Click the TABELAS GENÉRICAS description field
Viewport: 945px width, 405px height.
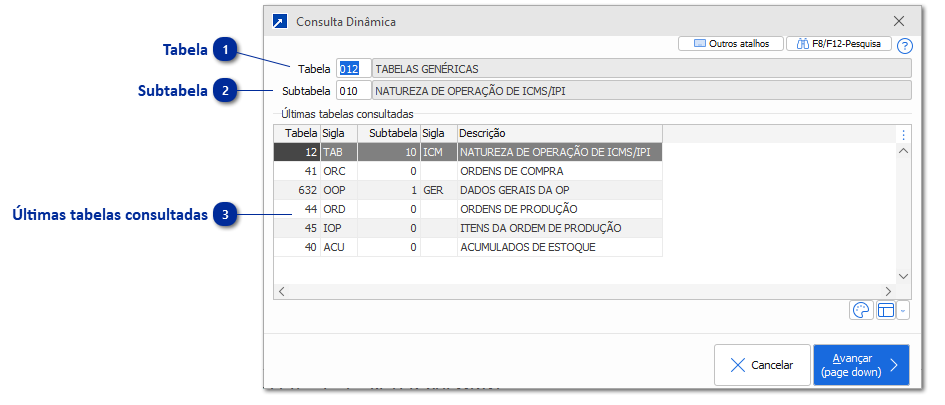(x=642, y=69)
